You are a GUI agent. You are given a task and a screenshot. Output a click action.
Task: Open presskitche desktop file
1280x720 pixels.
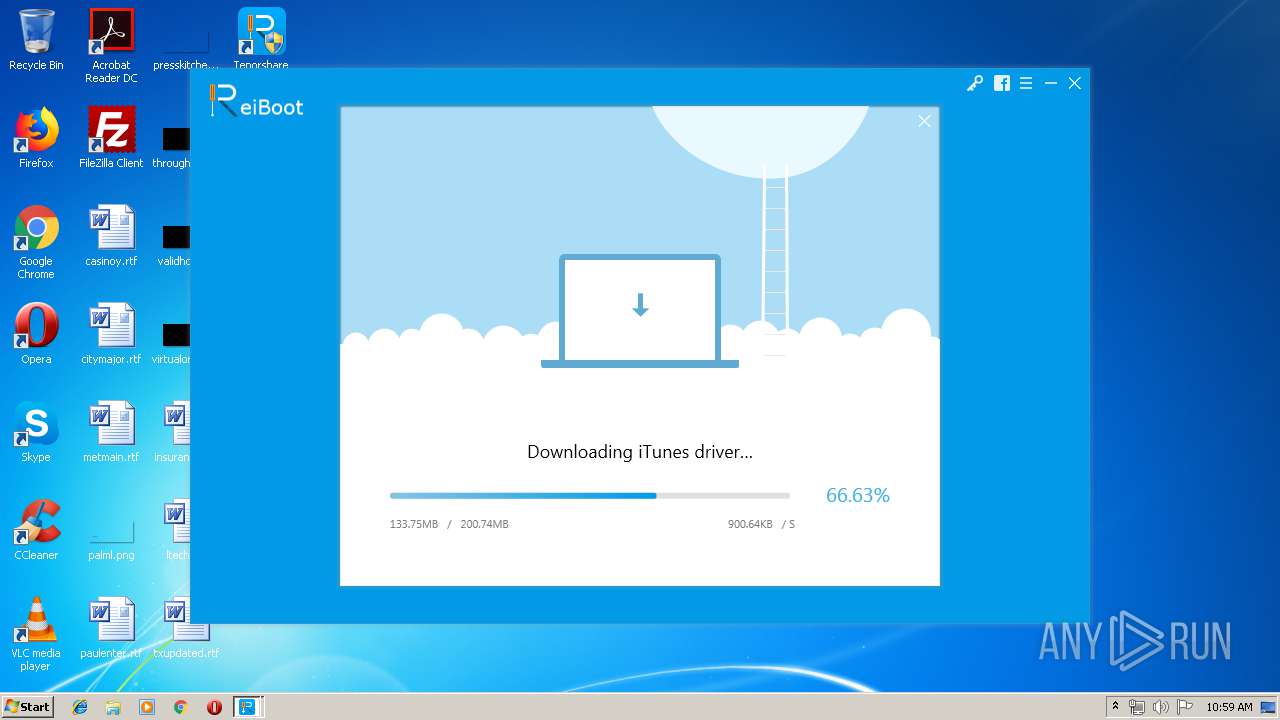click(186, 52)
